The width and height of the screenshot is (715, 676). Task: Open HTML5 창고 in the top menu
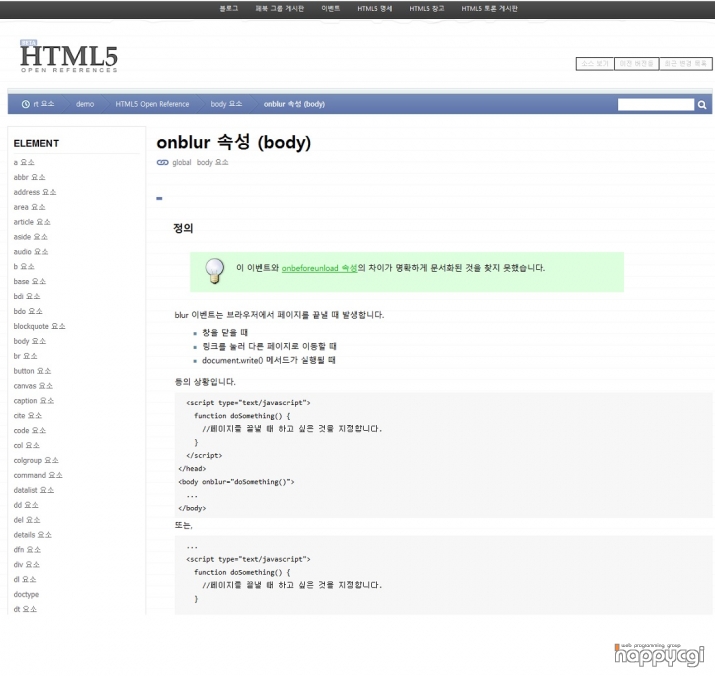tap(426, 8)
